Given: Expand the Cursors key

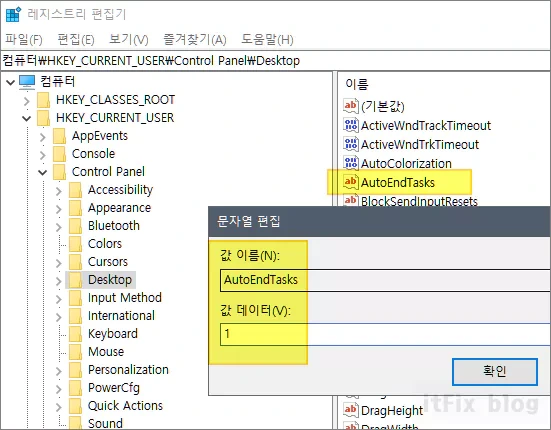Looking at the screenshot, I should pos(59,263).
